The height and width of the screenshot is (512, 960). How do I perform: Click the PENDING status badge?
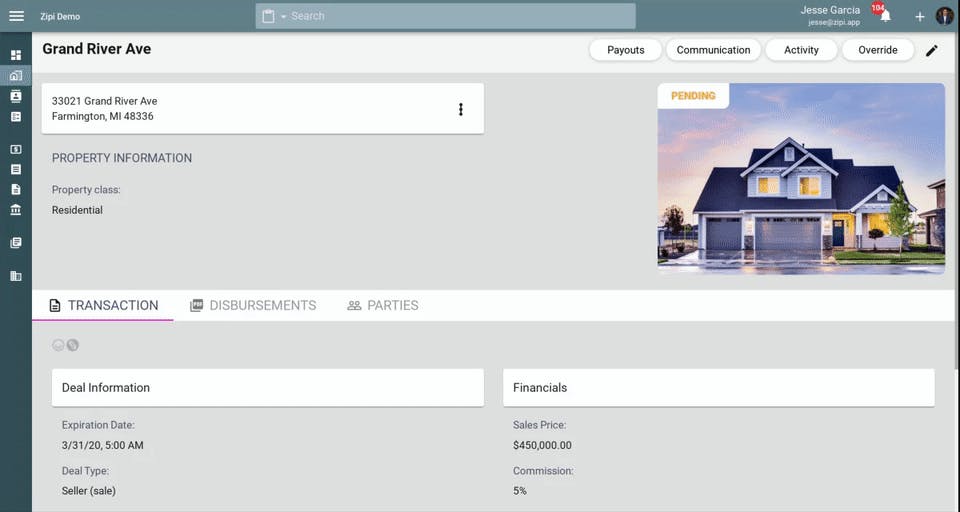pos(693,96)
